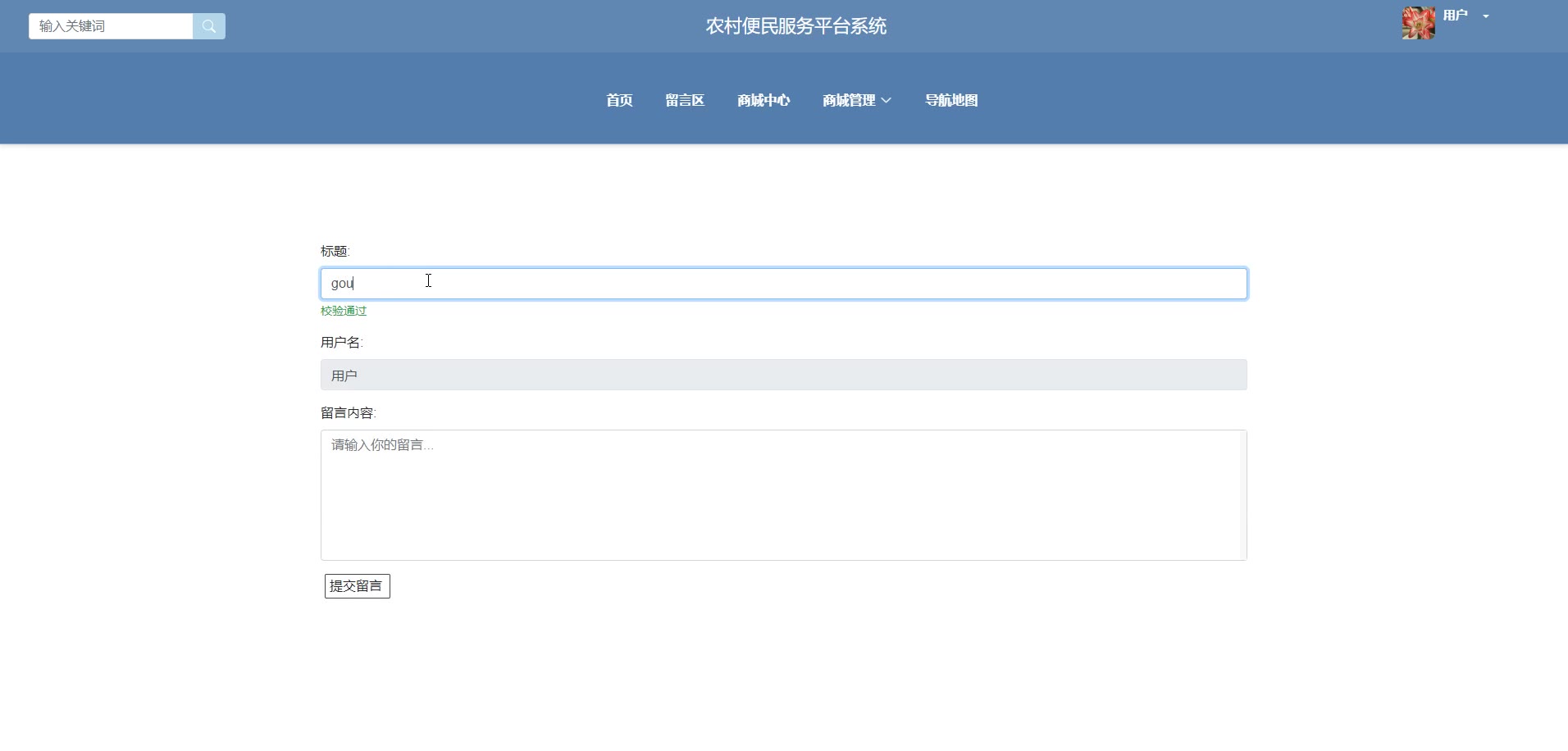Submit with the 提交留言 button

pos(358,586)
